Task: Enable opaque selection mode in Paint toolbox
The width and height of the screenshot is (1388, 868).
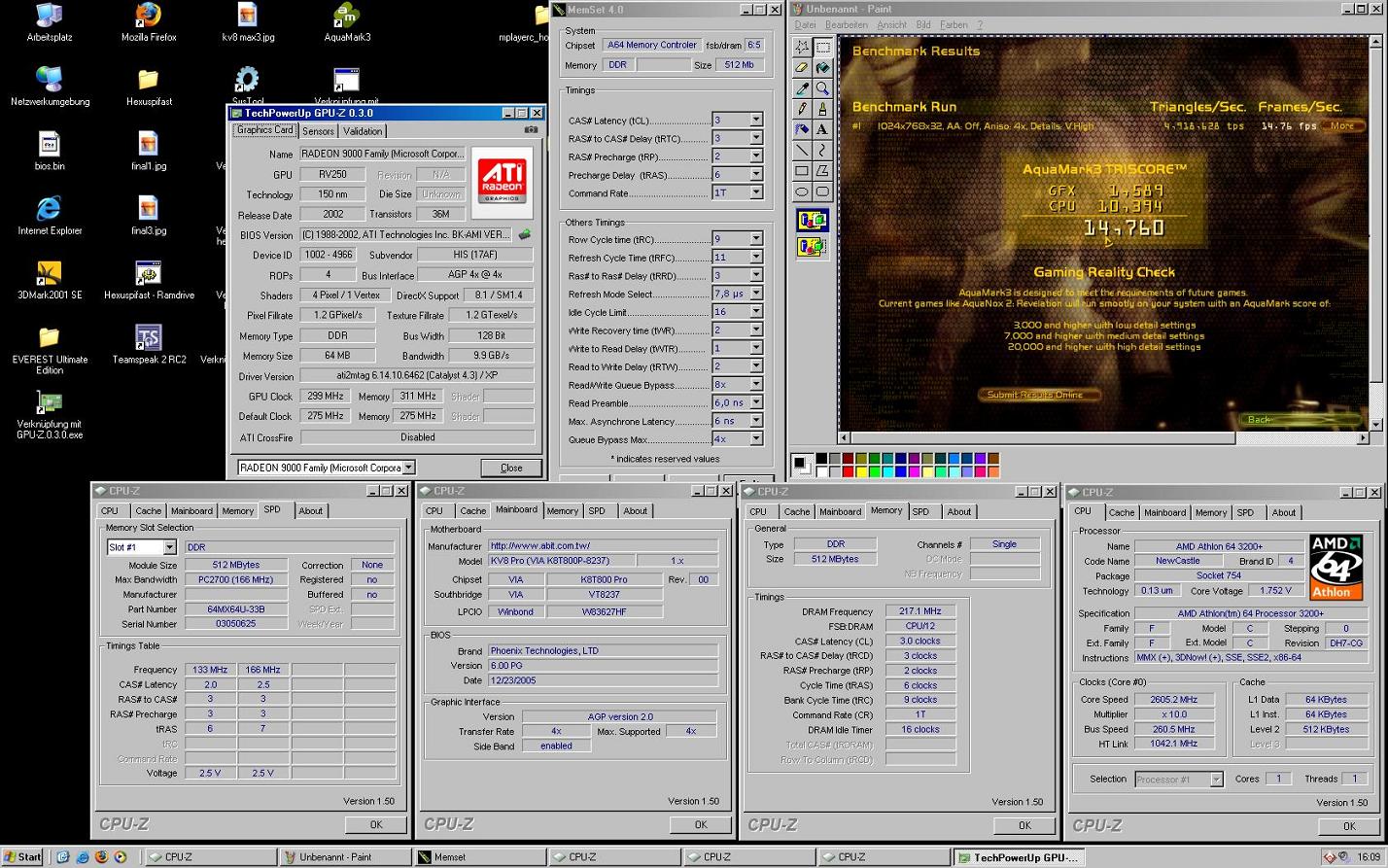Action: click(812, 222)
